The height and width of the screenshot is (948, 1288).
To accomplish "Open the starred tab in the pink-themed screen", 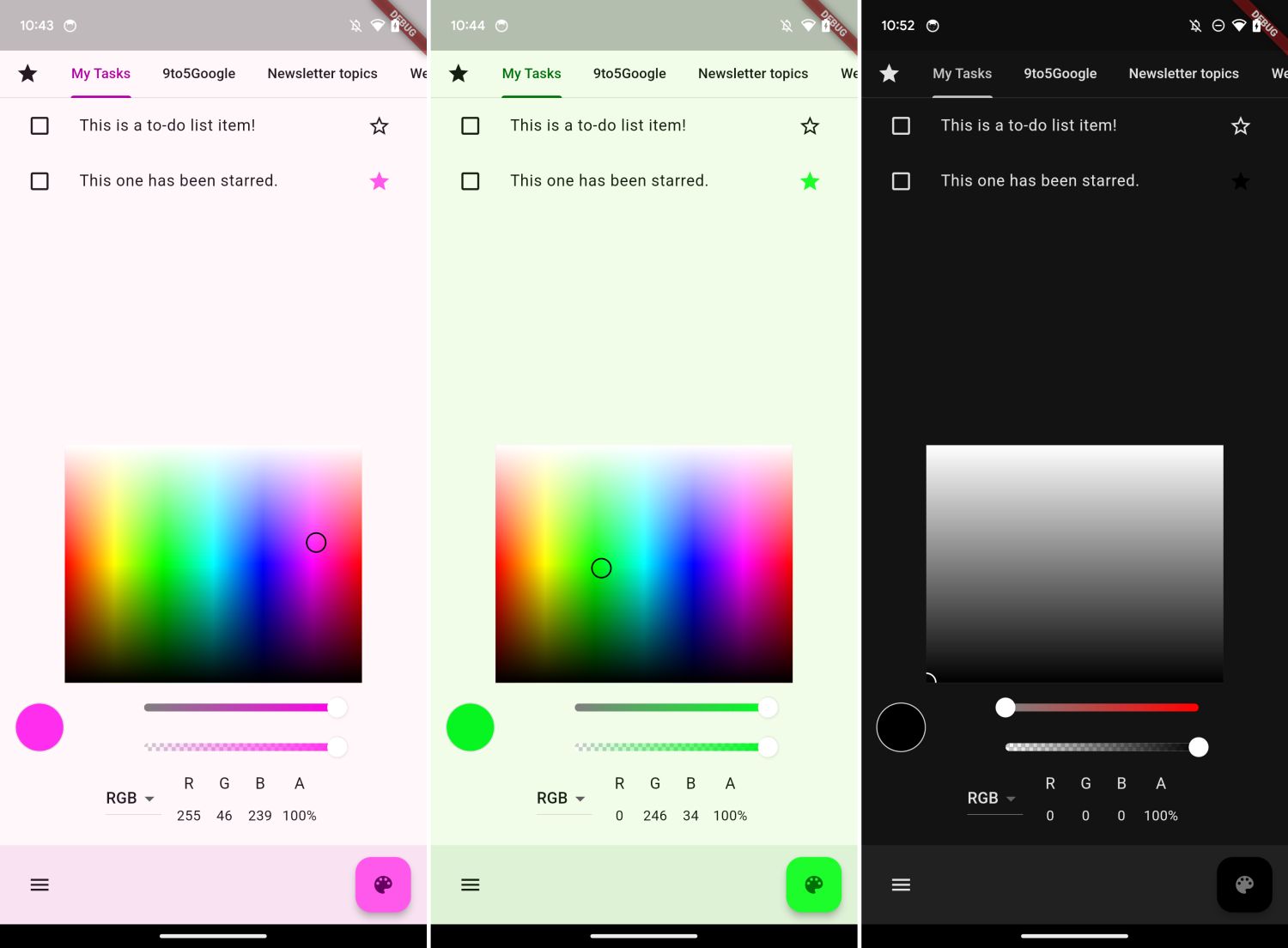I will pos(27,74).
